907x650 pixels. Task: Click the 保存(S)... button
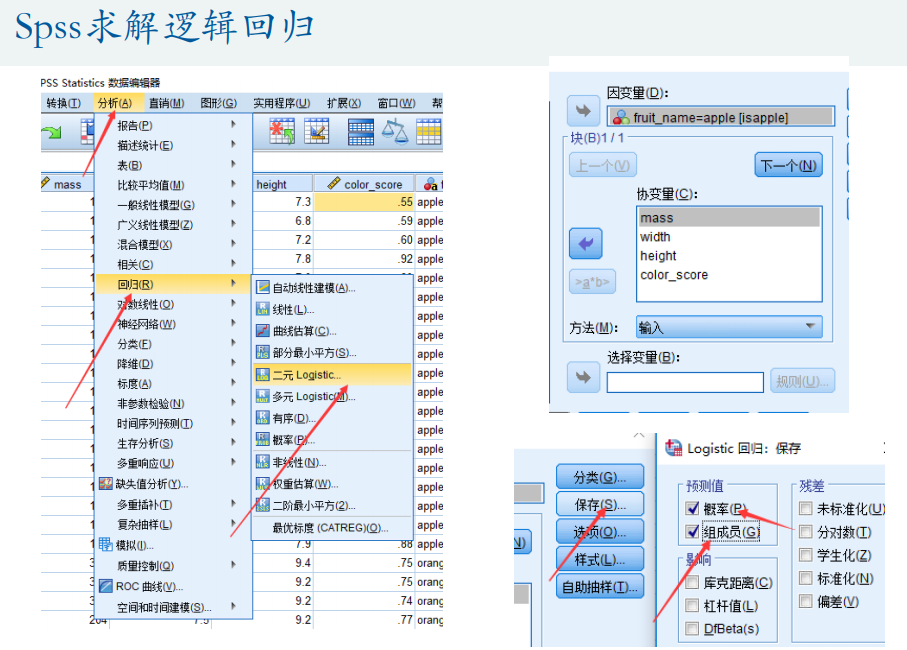[600, 504]
